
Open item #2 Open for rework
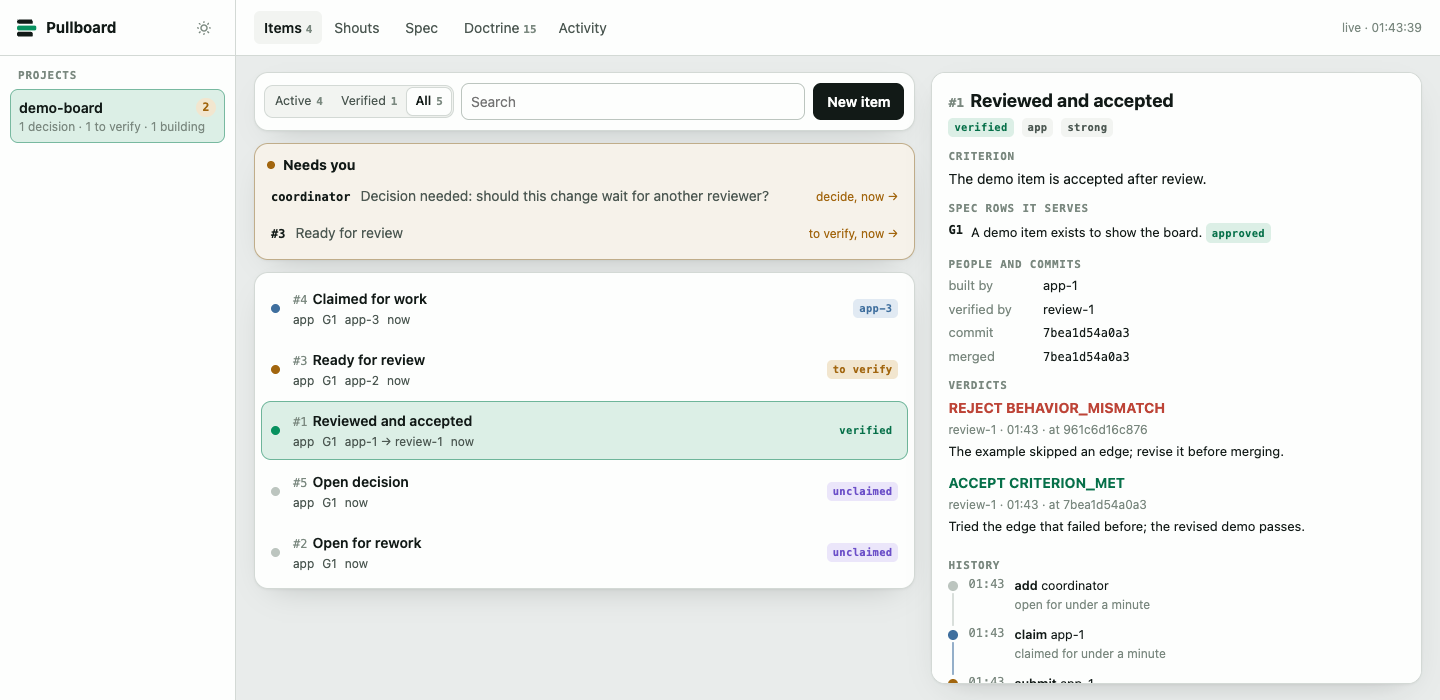pos(584,553)
